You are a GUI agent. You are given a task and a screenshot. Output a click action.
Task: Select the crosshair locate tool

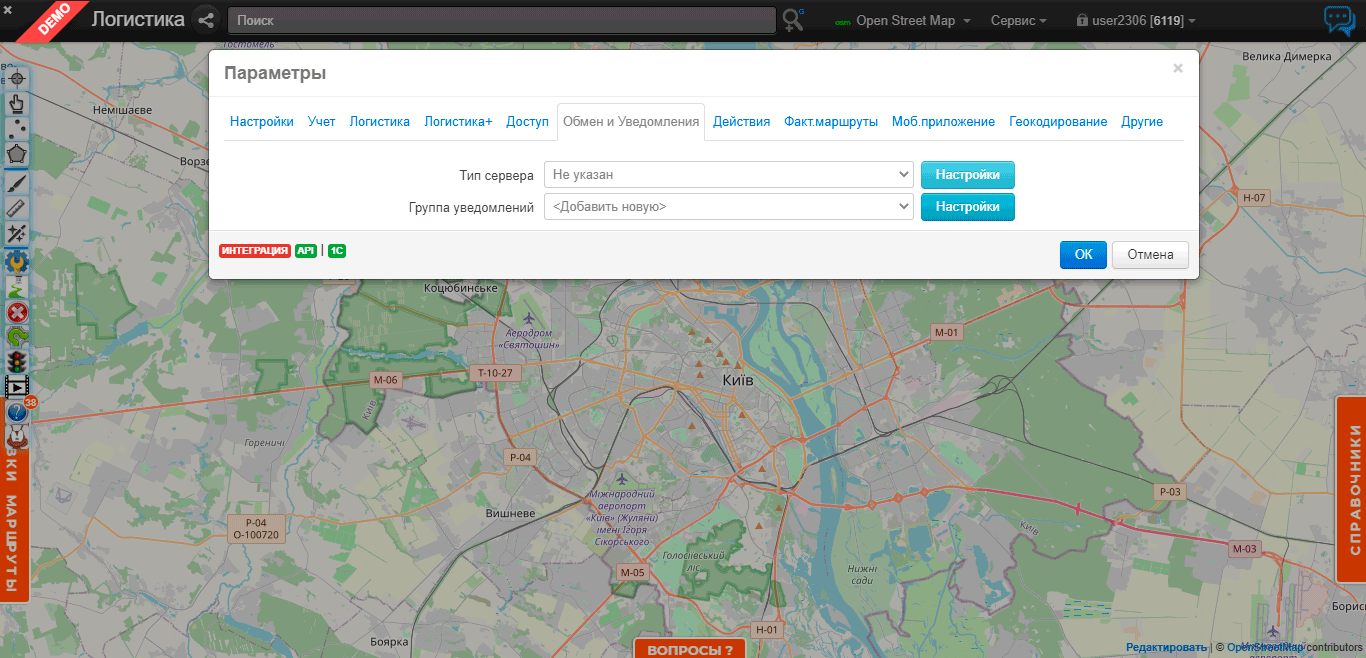click(17, 78)
